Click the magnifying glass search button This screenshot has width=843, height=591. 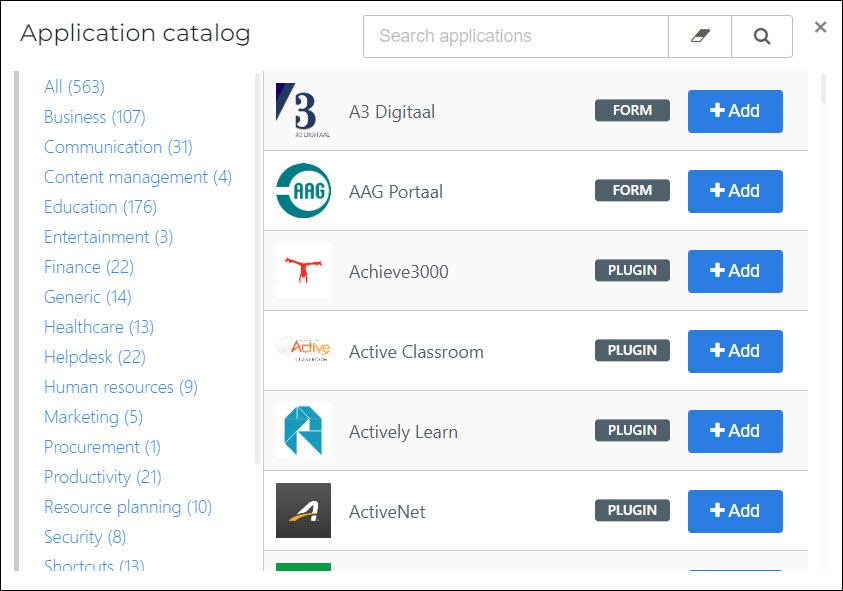click(761, 36)
